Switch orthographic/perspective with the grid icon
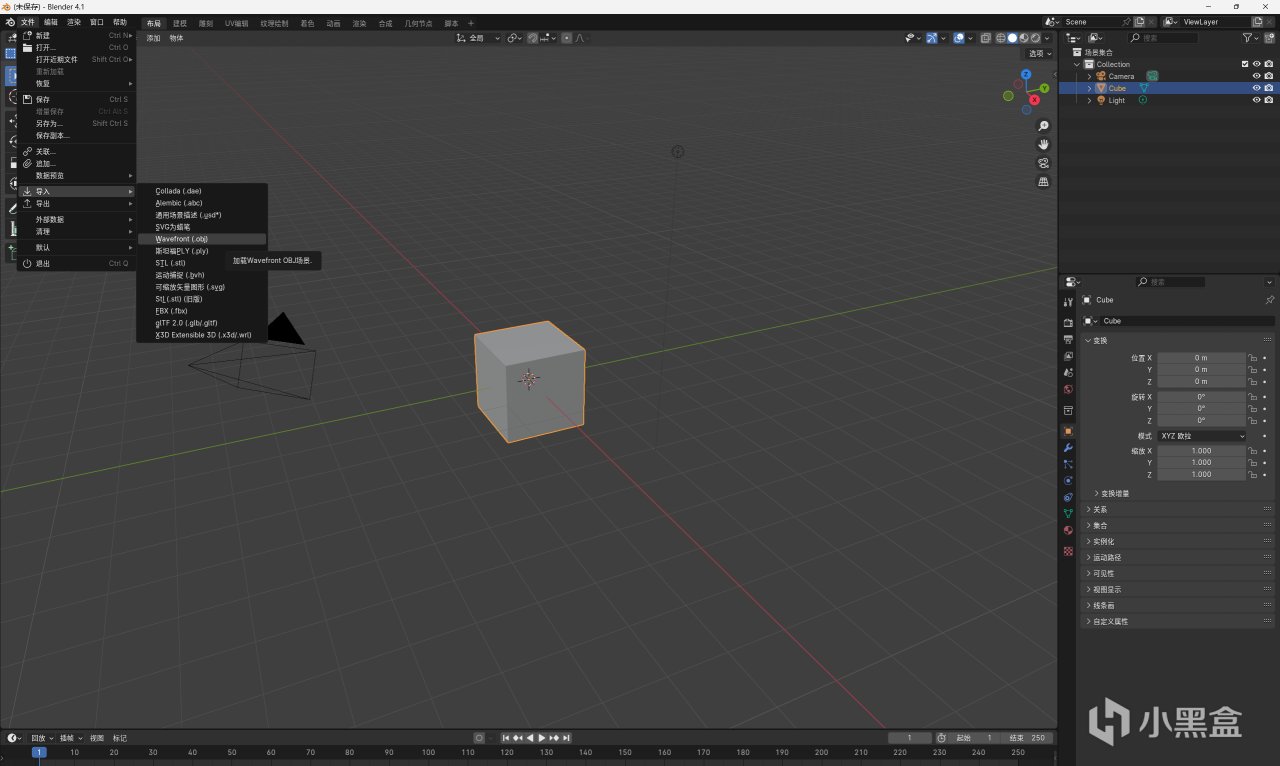The width and height of the screenshot is (1280, 766). (1043, 182)
